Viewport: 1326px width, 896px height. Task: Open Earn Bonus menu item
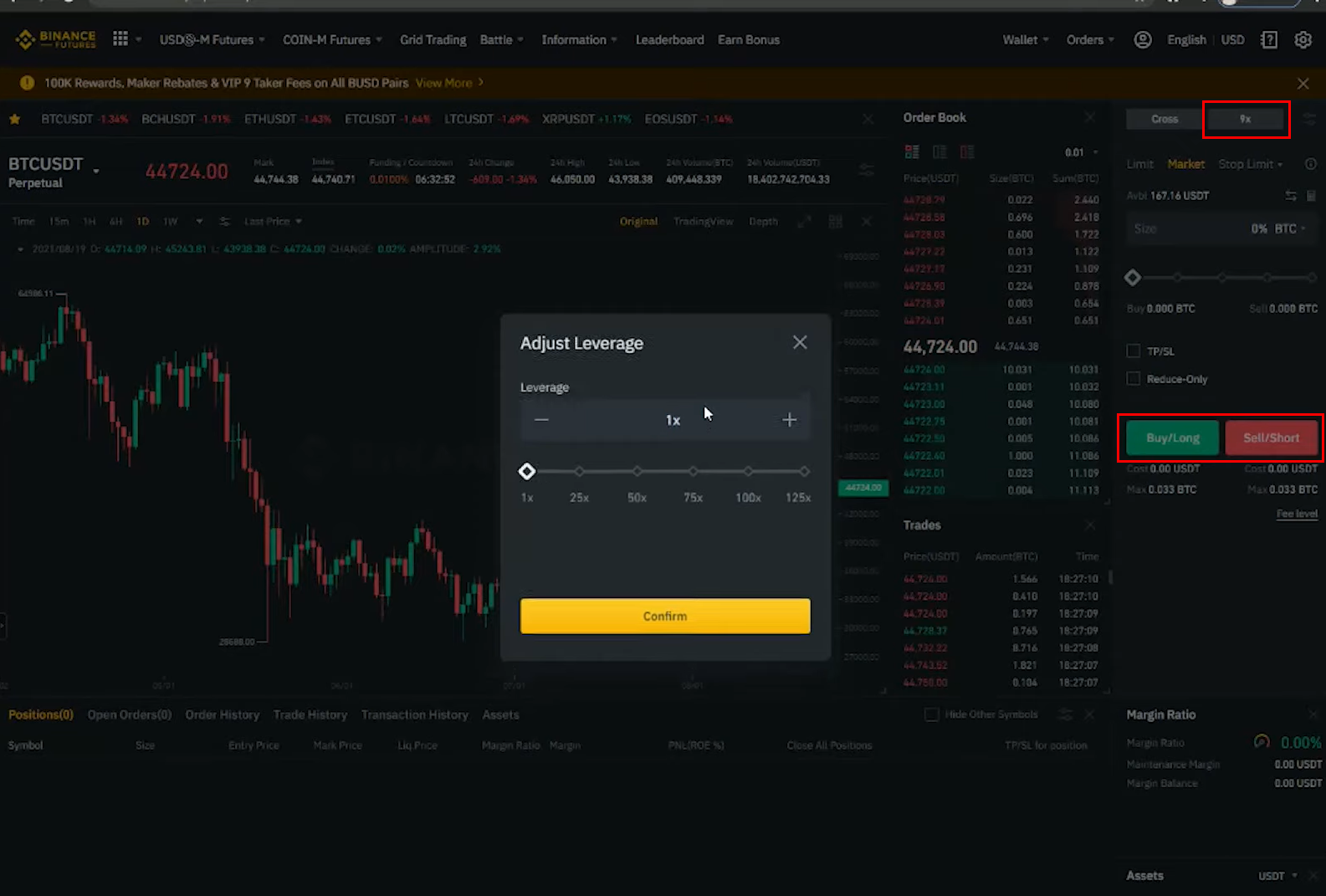pyautogui.click(x=749, y=39)
